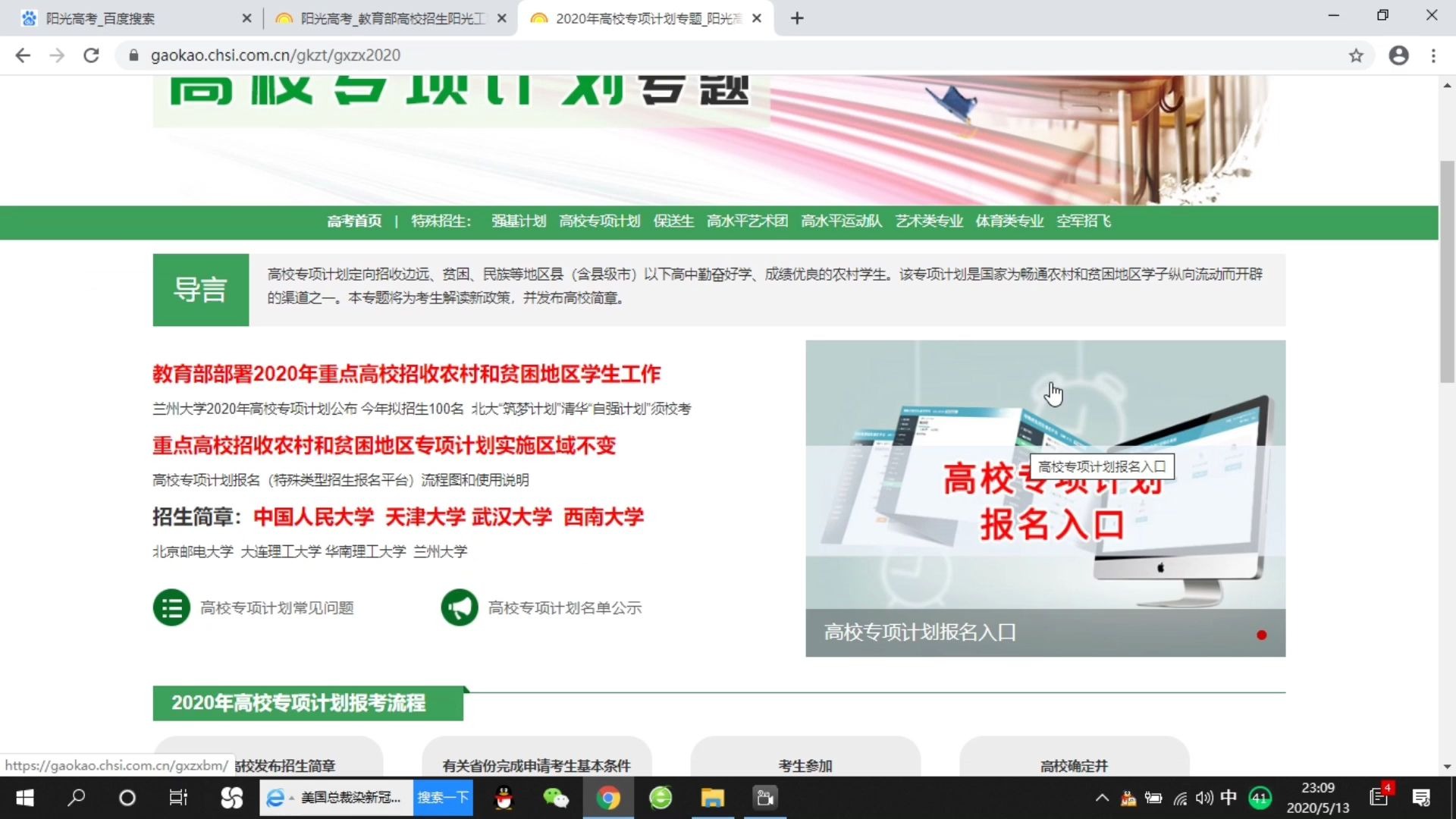Viewport: 1456px width, 819px height.
Task: Expand hidden icons in the system tray
Action: coord(1101,798)
